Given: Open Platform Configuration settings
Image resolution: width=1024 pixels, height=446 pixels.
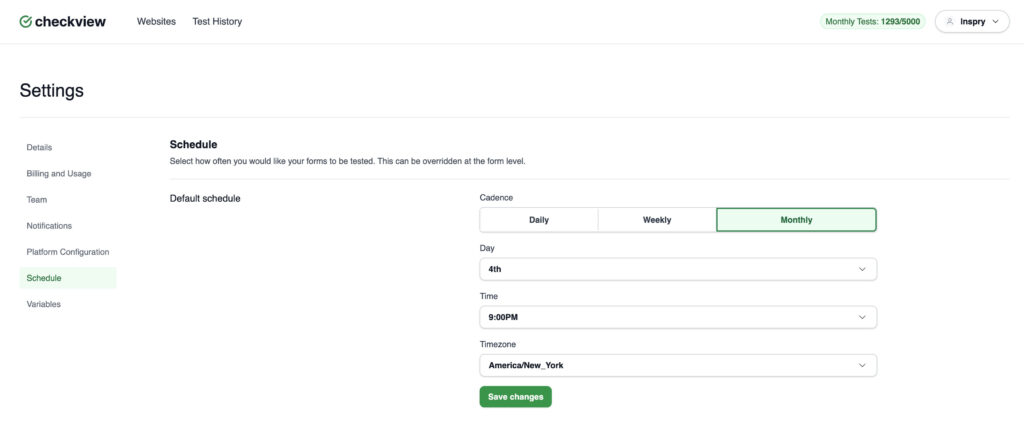Looking at the screenshot, I should click(x=68, y=252).
